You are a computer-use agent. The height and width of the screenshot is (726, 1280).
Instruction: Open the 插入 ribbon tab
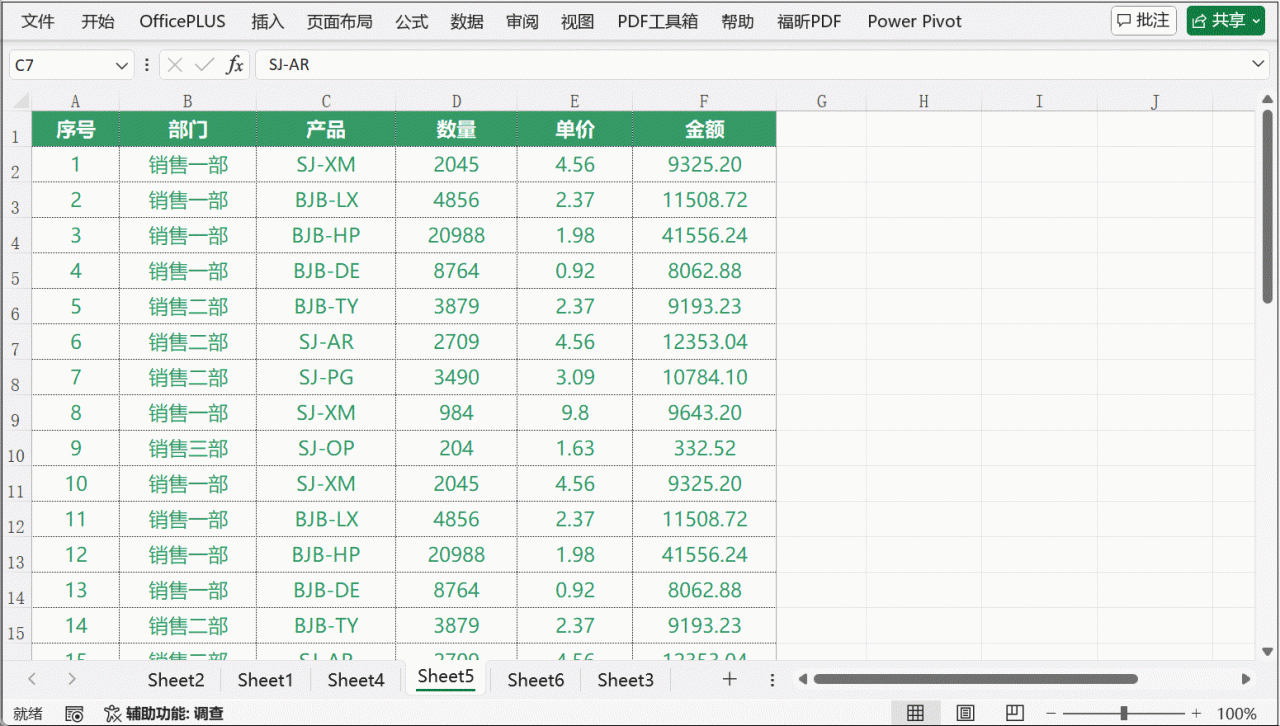pos(268,21)
